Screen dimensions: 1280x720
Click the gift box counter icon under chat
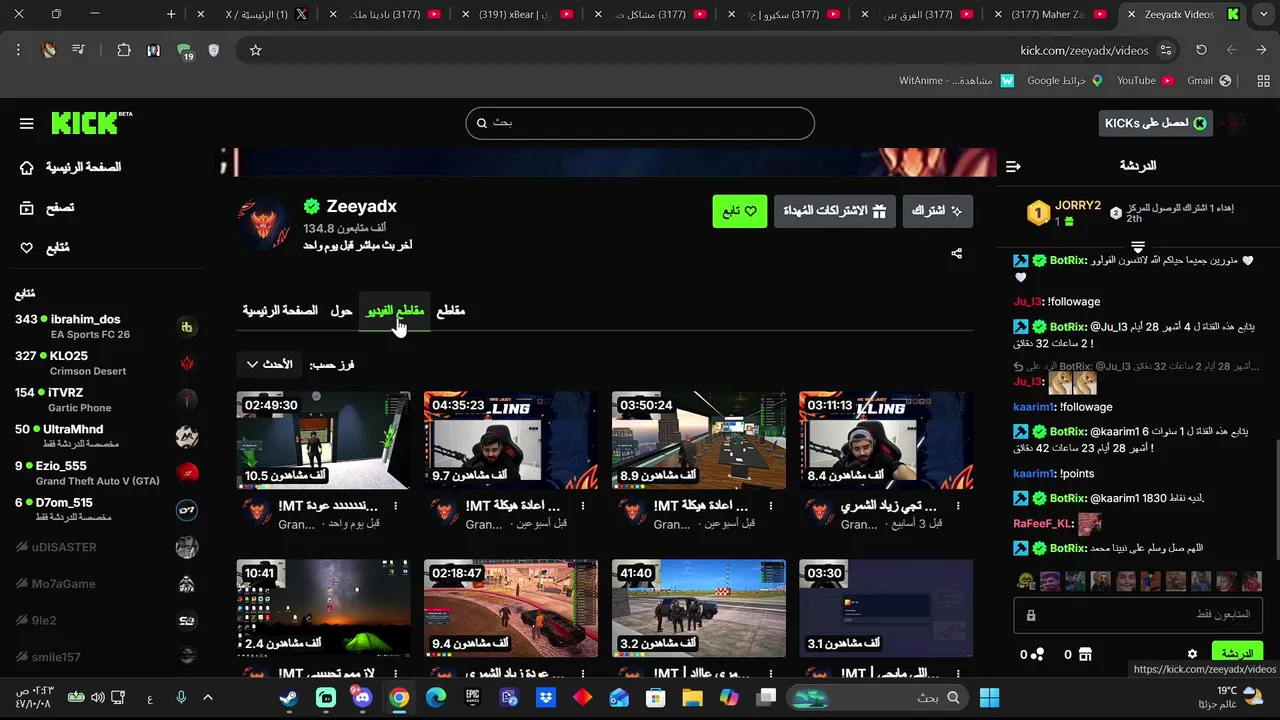1085,654
